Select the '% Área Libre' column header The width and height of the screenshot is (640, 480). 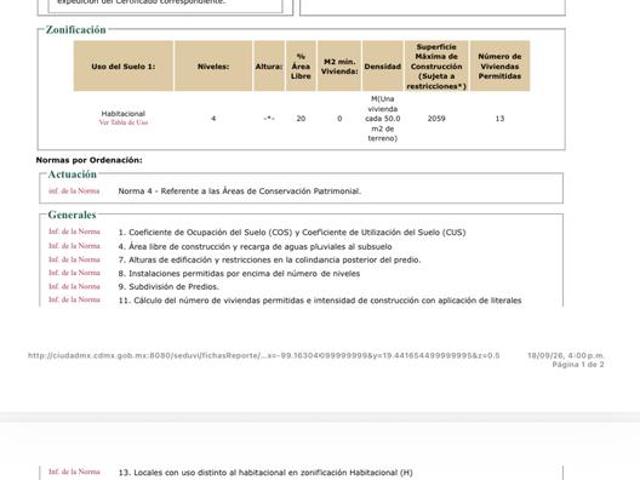click(301, 66)
